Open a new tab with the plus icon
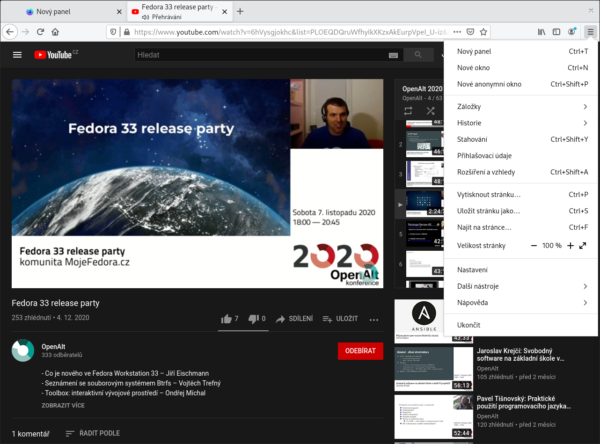 (x=240, y=10)
